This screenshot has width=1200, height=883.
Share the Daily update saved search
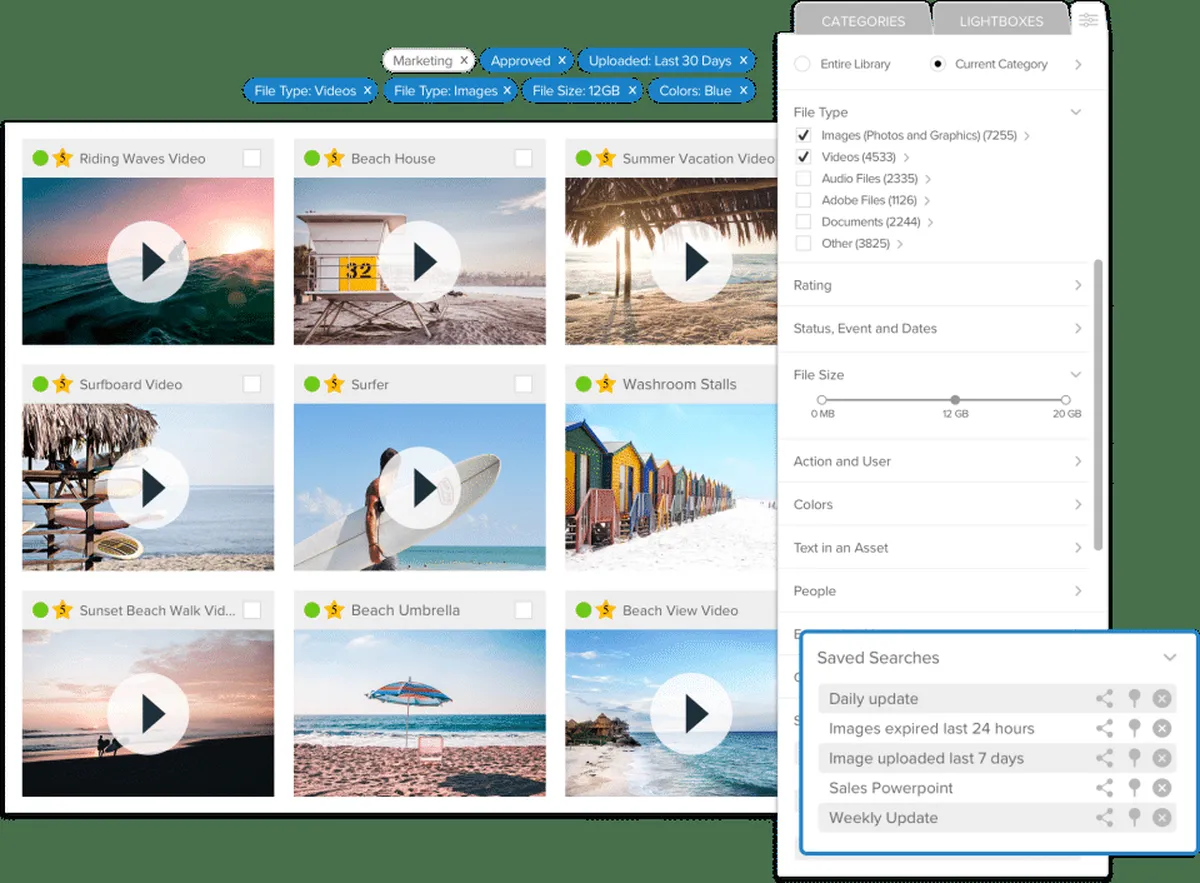point(1104,699)
